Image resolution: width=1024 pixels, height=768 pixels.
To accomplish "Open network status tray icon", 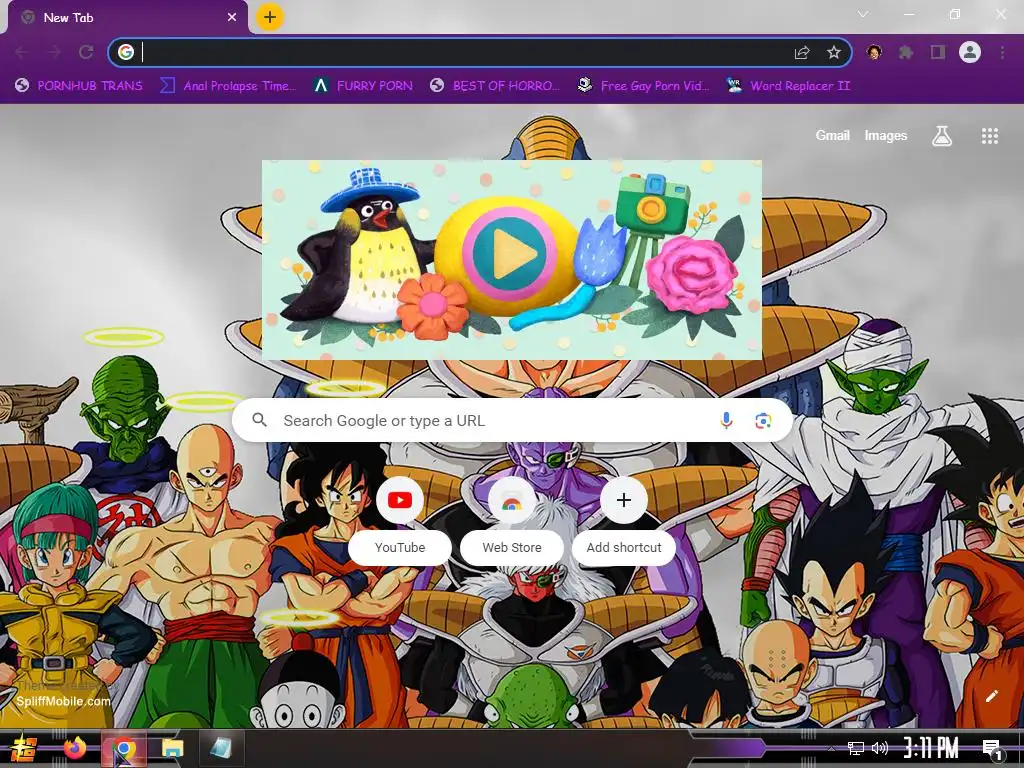I will 856,748.
